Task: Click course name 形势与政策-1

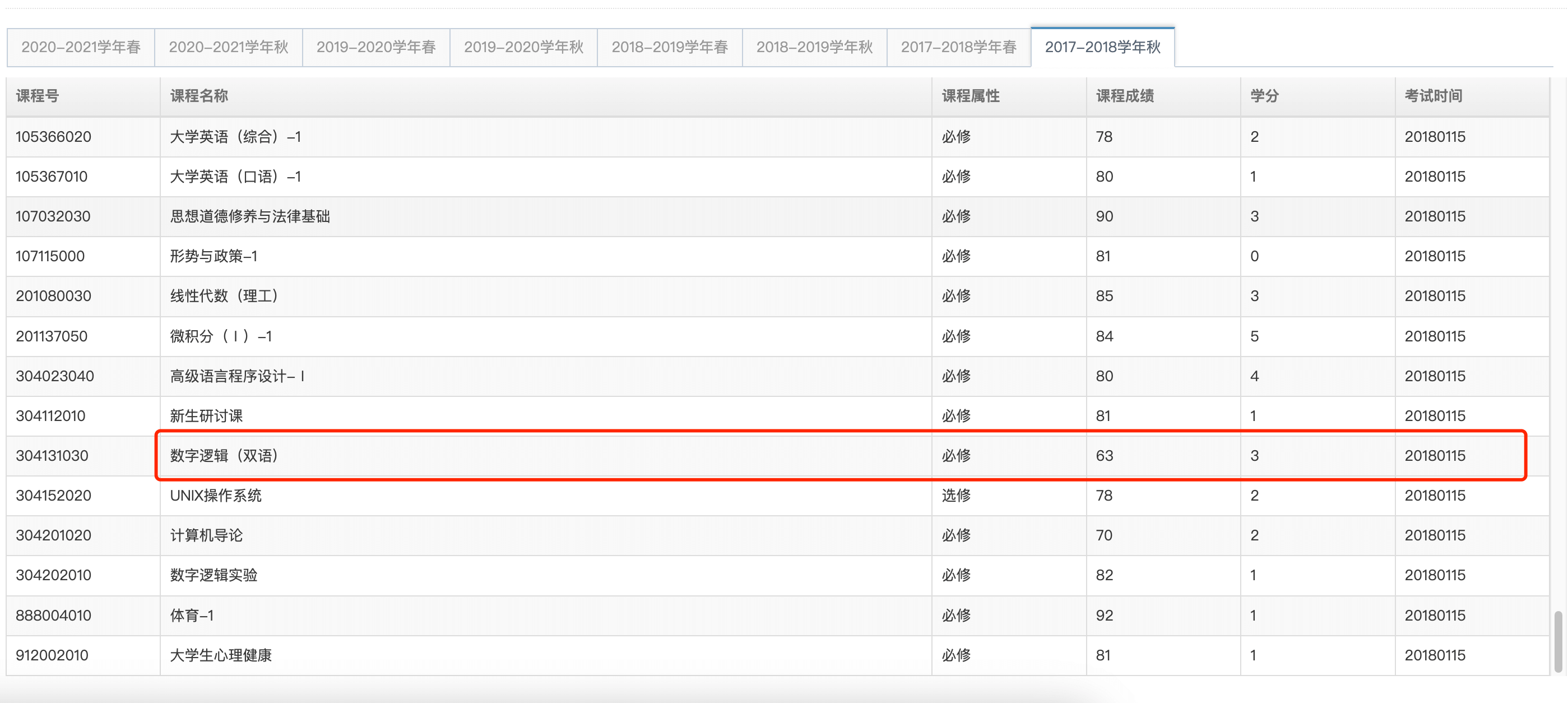Action: (214, 256)
